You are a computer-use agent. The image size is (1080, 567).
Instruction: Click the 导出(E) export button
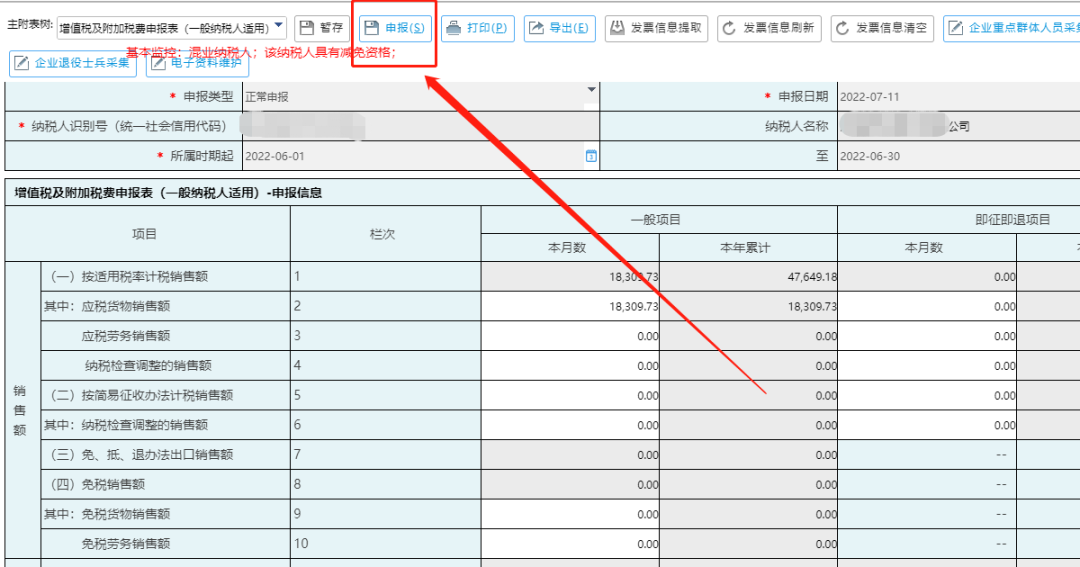pos(559,28)
